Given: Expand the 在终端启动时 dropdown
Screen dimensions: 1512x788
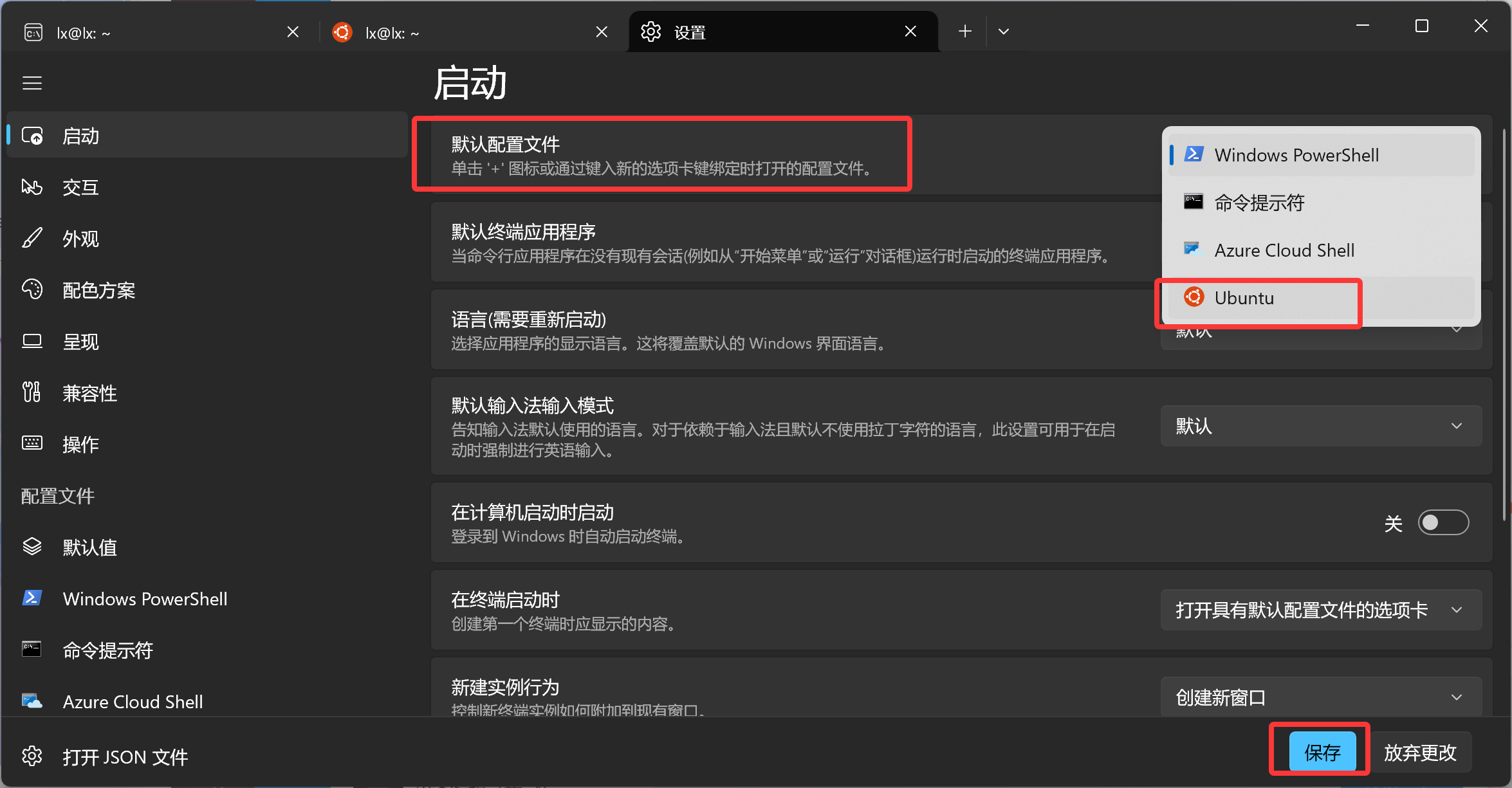Looking at the screenshot, I should (x=1320, y=610).
